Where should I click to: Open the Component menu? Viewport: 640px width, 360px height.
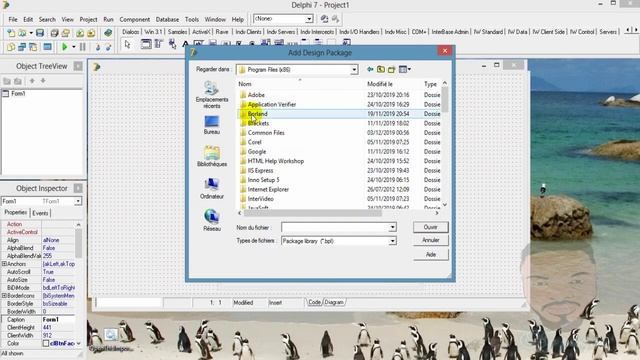[x=134, y=19]
